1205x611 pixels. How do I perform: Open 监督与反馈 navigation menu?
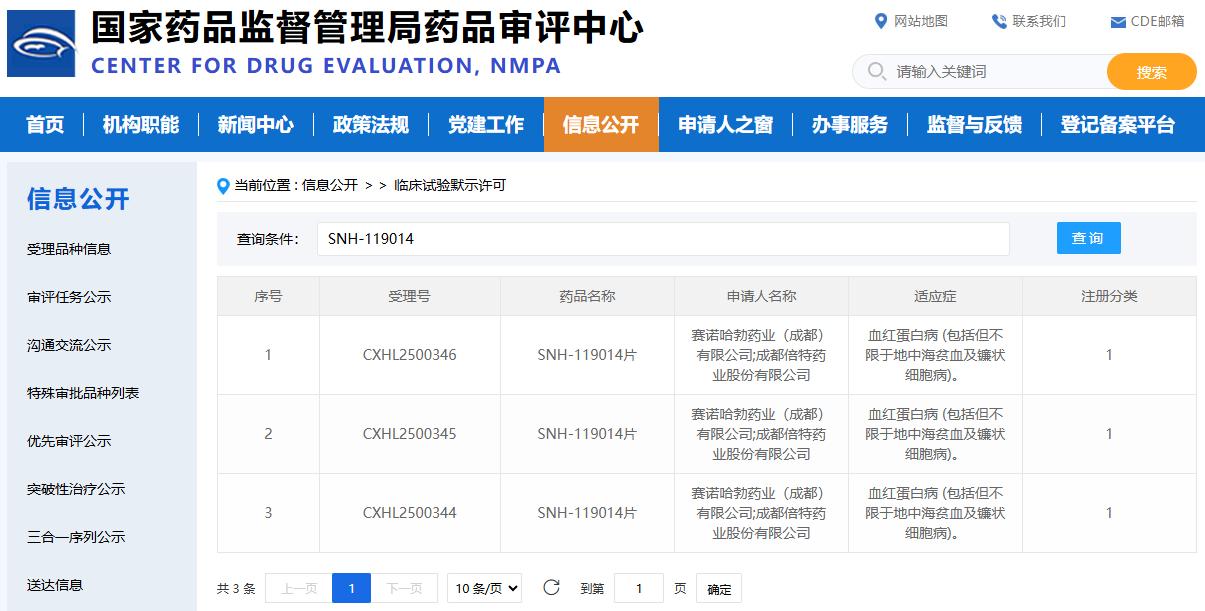click(975, 125)
